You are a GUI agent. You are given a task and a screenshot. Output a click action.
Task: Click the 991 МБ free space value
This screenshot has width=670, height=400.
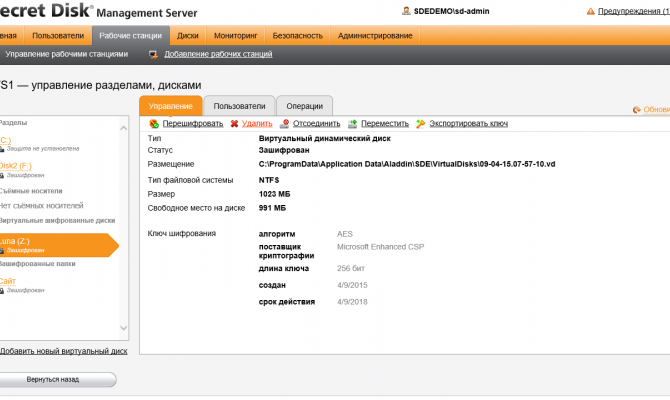(x=272, y=208)
